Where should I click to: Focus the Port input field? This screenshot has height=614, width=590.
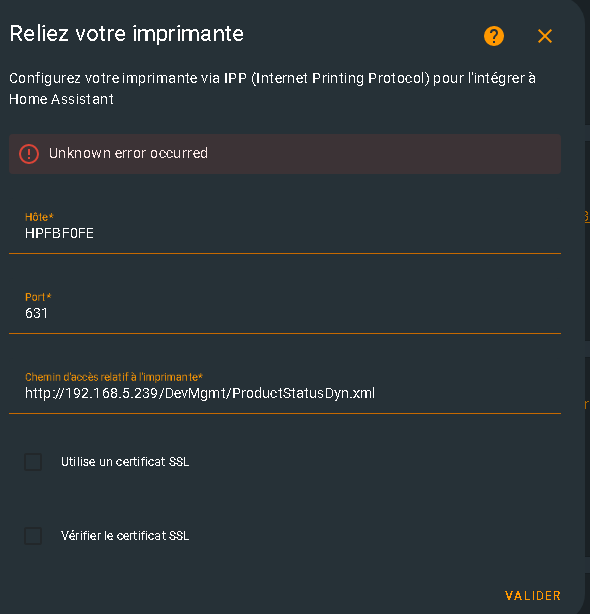point(285,307)
